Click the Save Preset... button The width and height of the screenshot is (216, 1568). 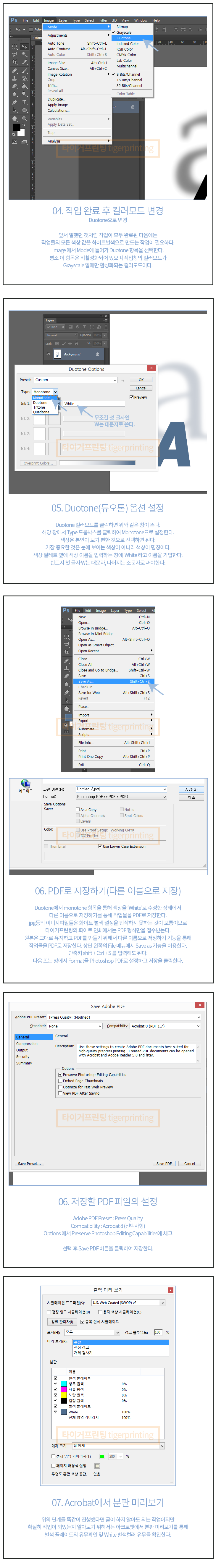[x=29, y=1163]
